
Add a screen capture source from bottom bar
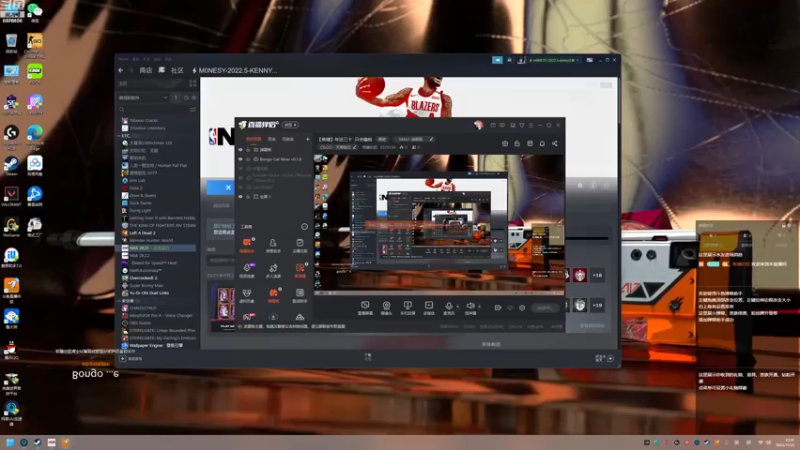tap(365, 308)
